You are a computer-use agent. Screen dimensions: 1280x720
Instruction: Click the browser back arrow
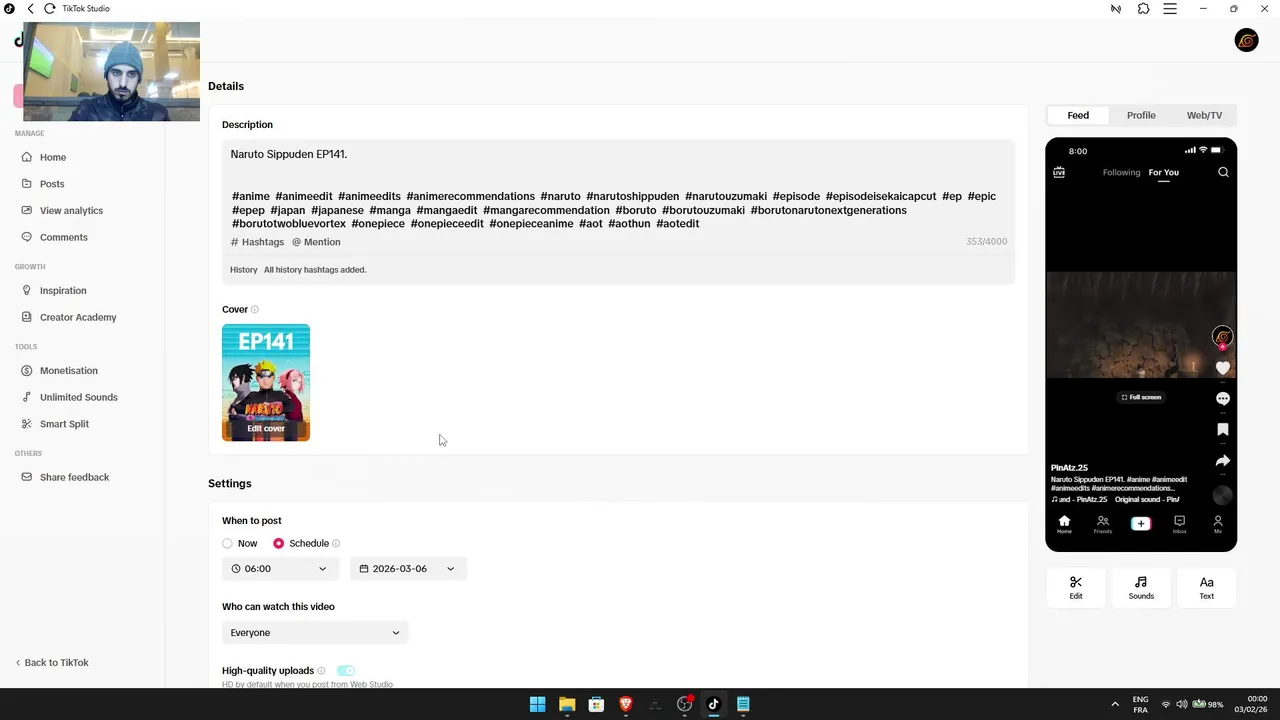(30, 9)
